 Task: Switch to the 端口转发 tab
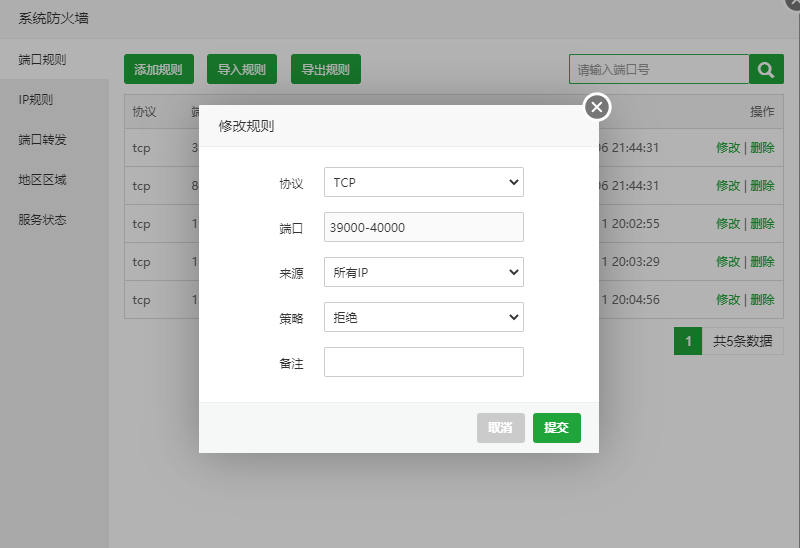point(54,139)
